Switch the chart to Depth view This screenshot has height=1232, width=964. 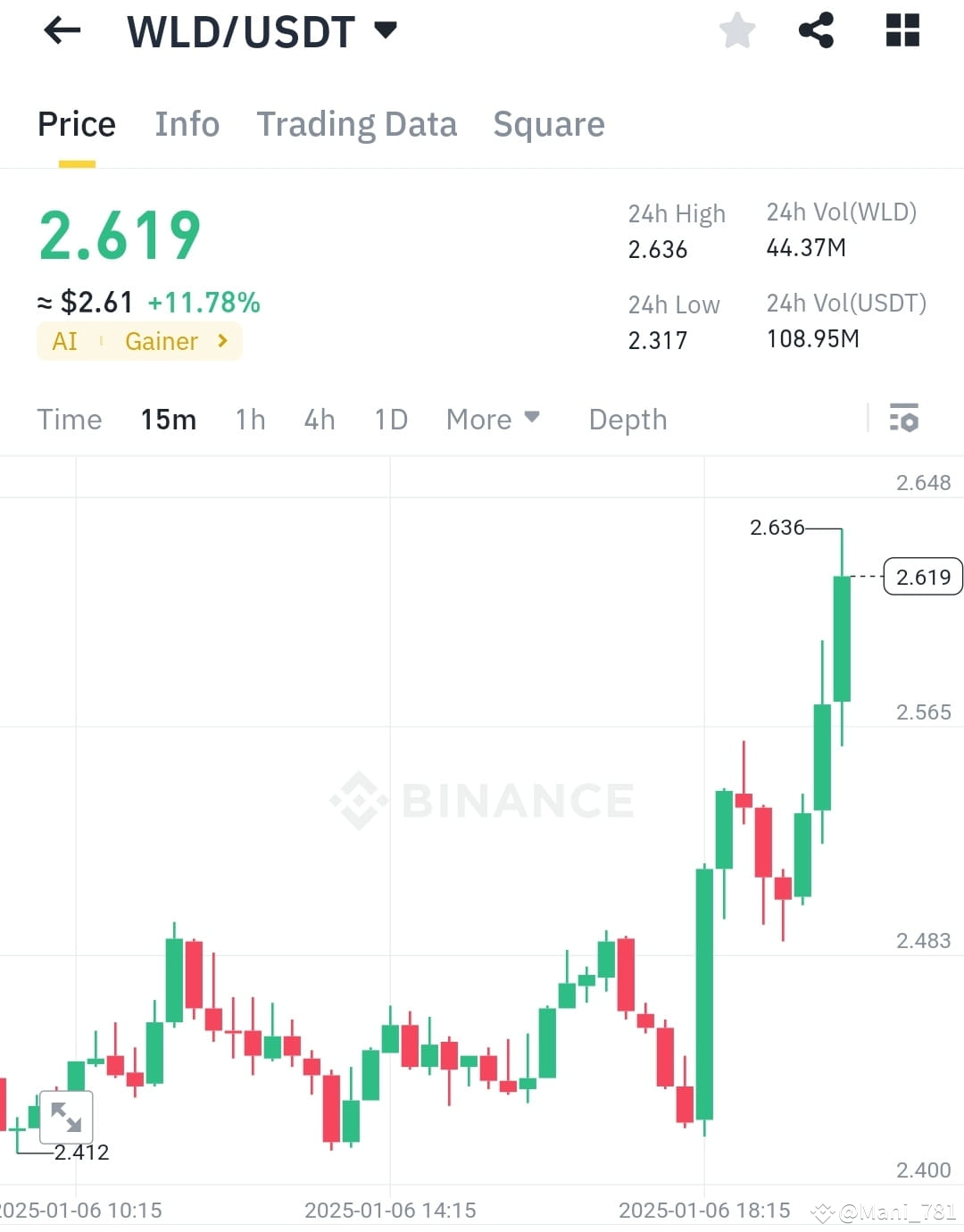click(x=627, y=419)
